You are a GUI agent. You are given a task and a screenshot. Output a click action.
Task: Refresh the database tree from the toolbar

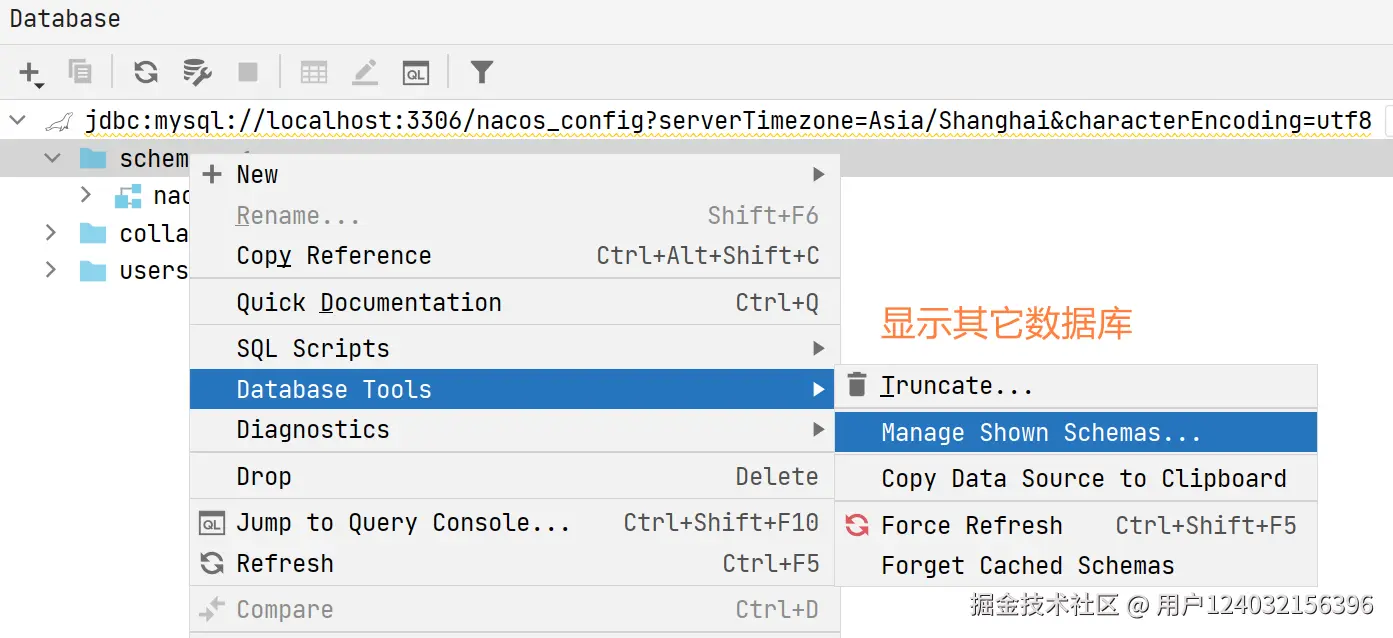[146, 72]
